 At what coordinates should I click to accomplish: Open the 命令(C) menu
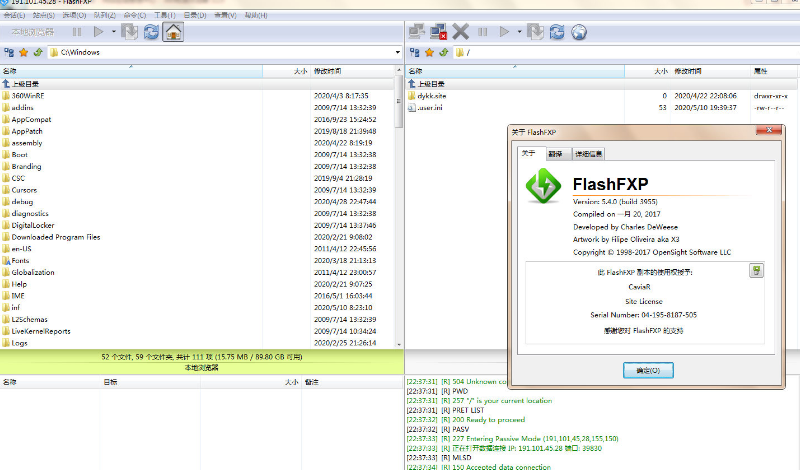pyautogui.click(x=135, y=15)
